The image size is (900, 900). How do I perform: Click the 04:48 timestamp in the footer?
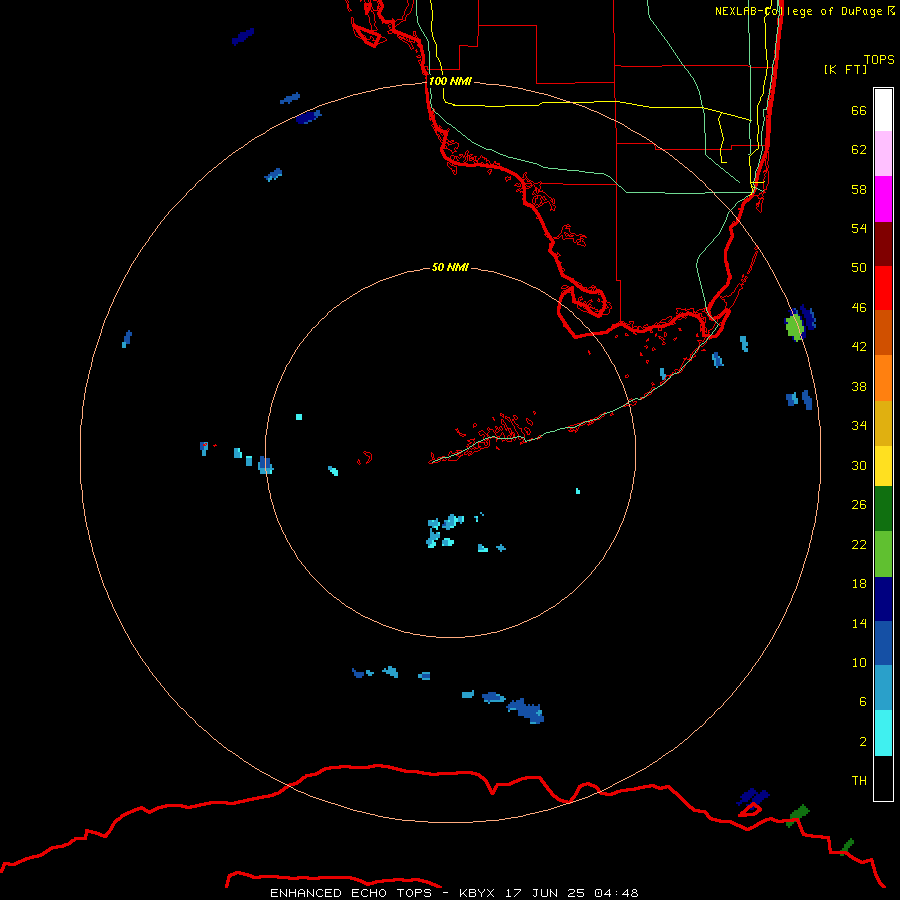(x=616, y=893)
